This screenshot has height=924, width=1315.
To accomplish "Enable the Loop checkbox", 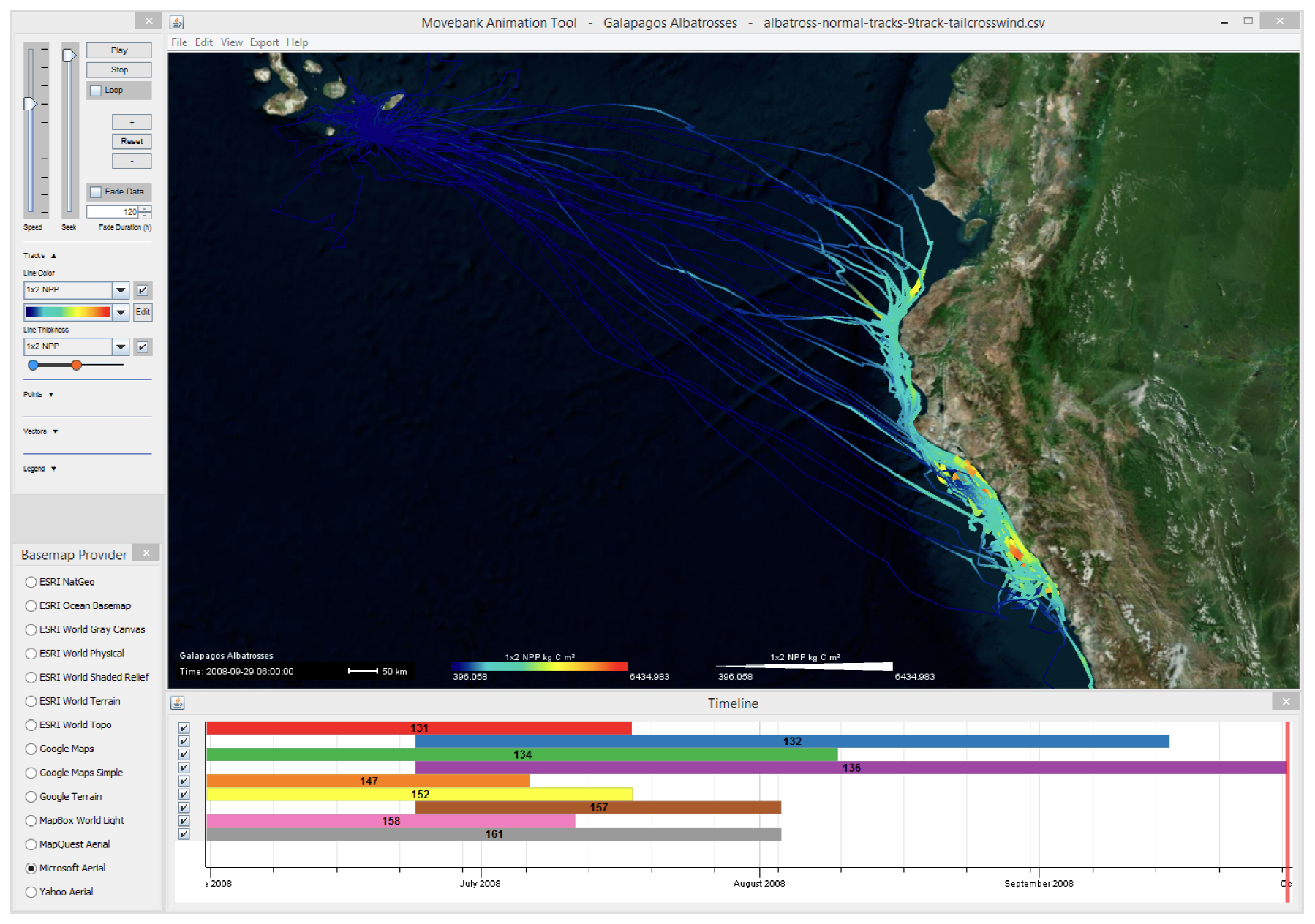I will pos(96,91).
